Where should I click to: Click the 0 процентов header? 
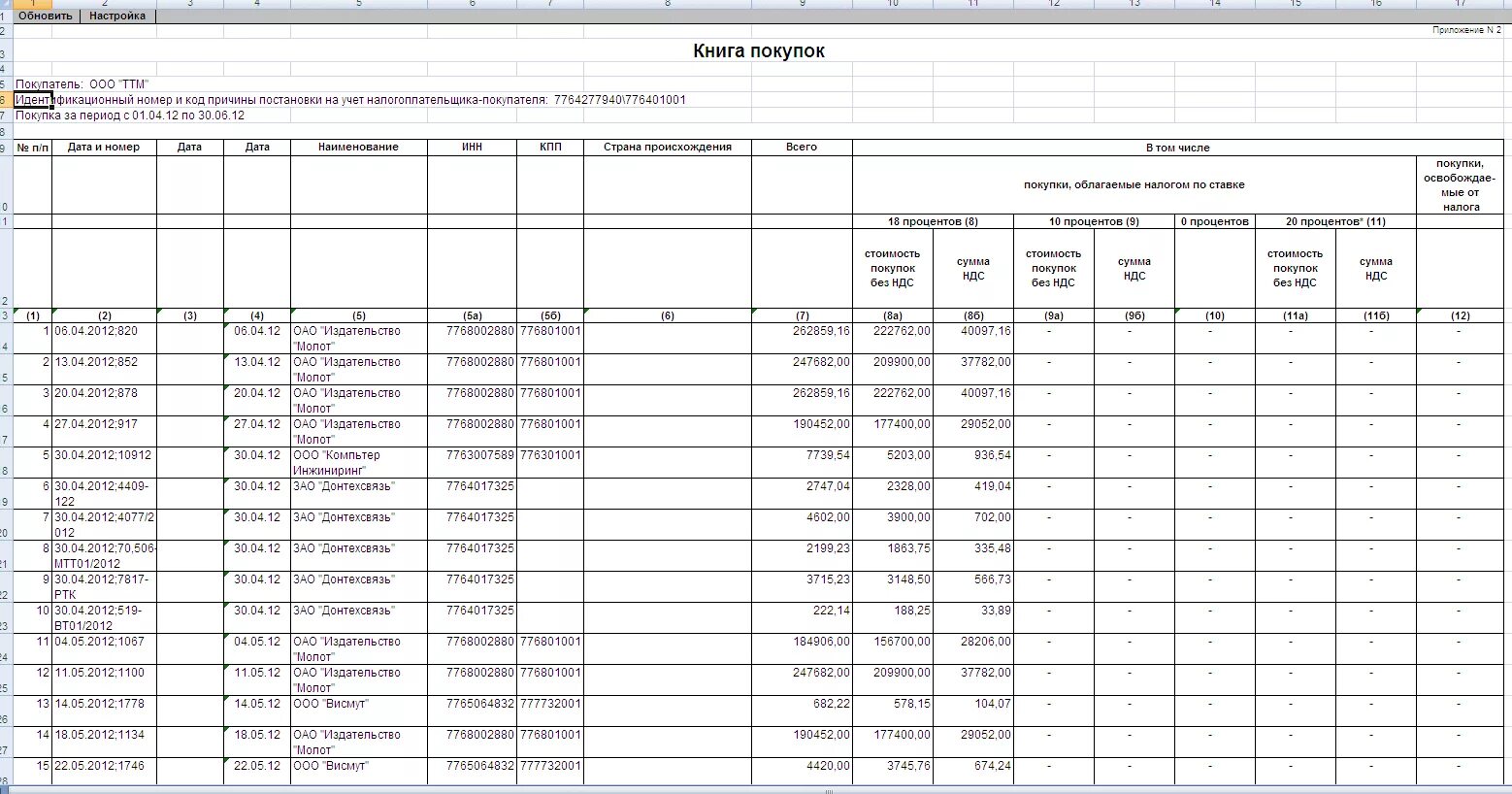[1214, 221]
